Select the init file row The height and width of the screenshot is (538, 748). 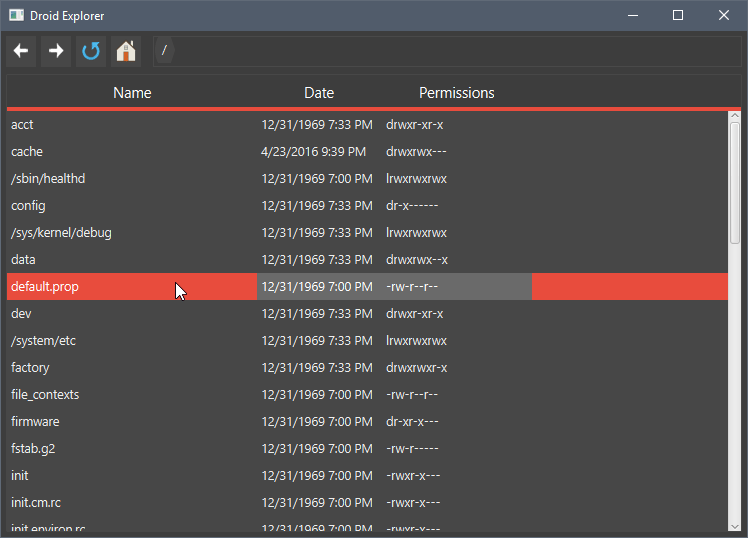tap(367, 476)
